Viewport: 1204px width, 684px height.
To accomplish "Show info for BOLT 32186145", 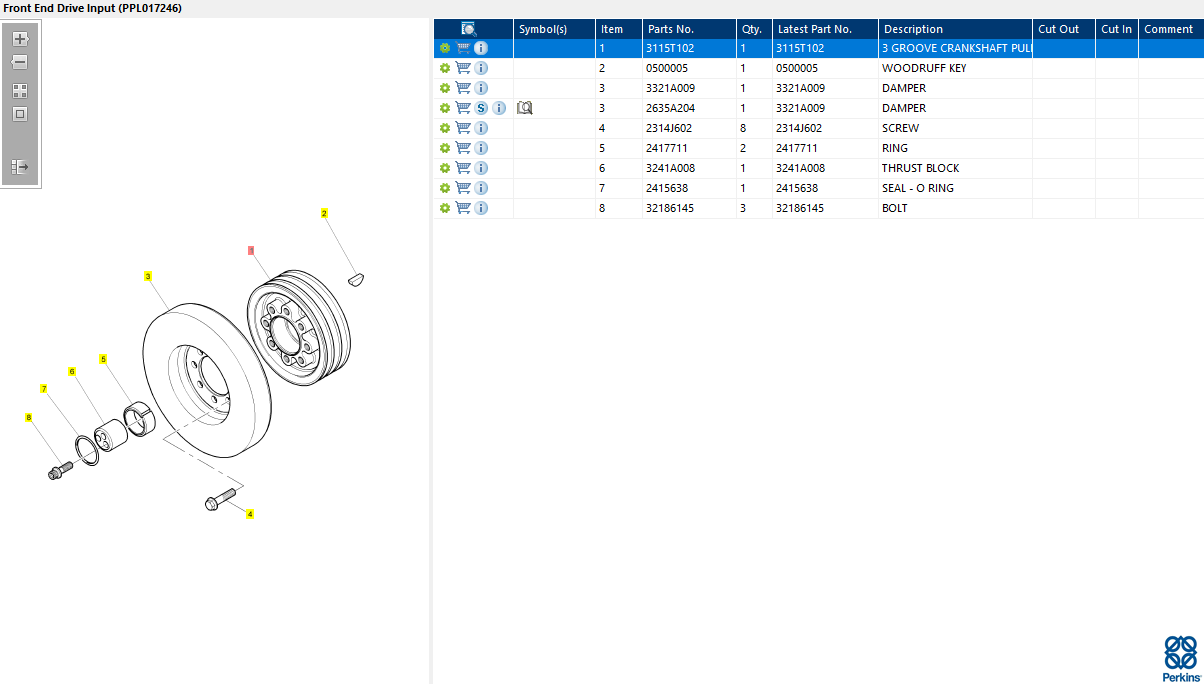I will [x=481, y=208].
